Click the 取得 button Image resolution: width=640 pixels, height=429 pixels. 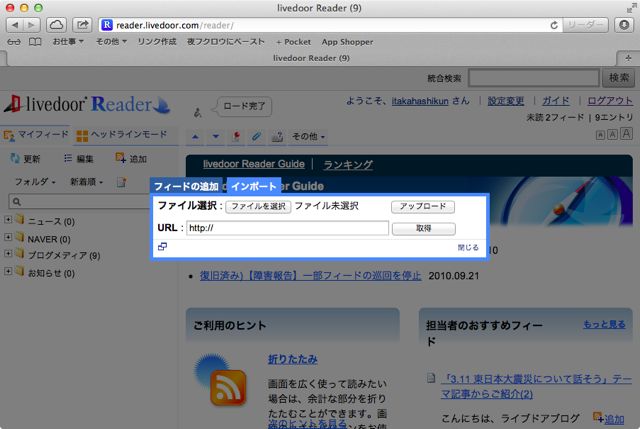[x=424, y=229]
